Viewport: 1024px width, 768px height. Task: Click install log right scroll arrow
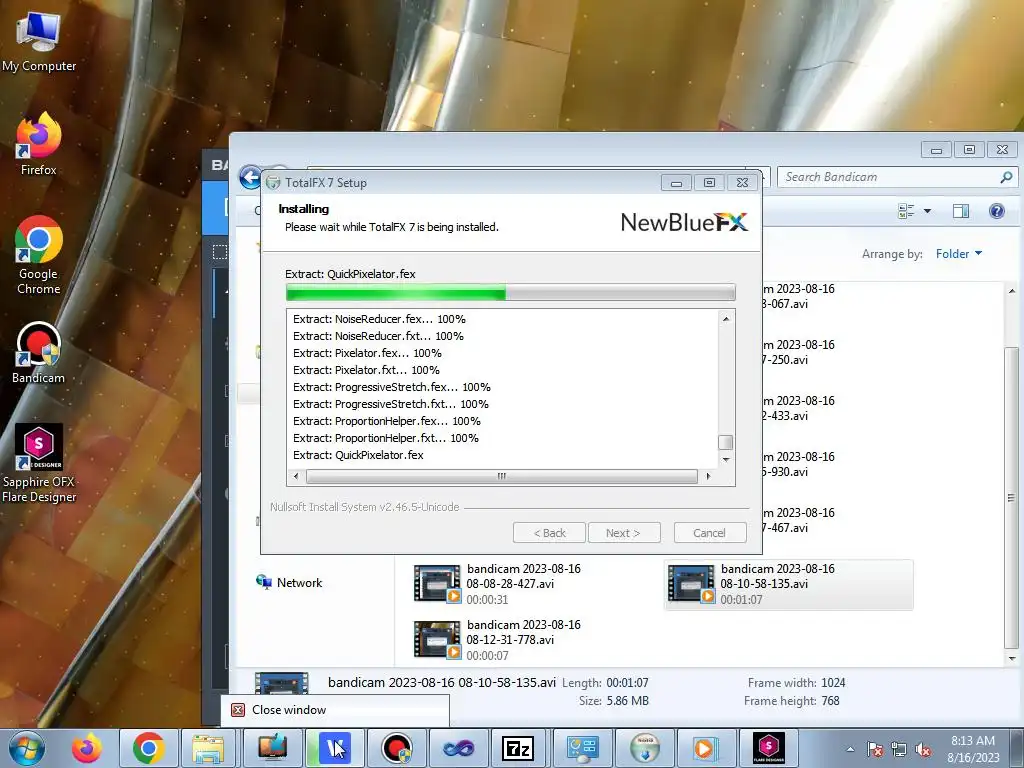tap(708, 476)
